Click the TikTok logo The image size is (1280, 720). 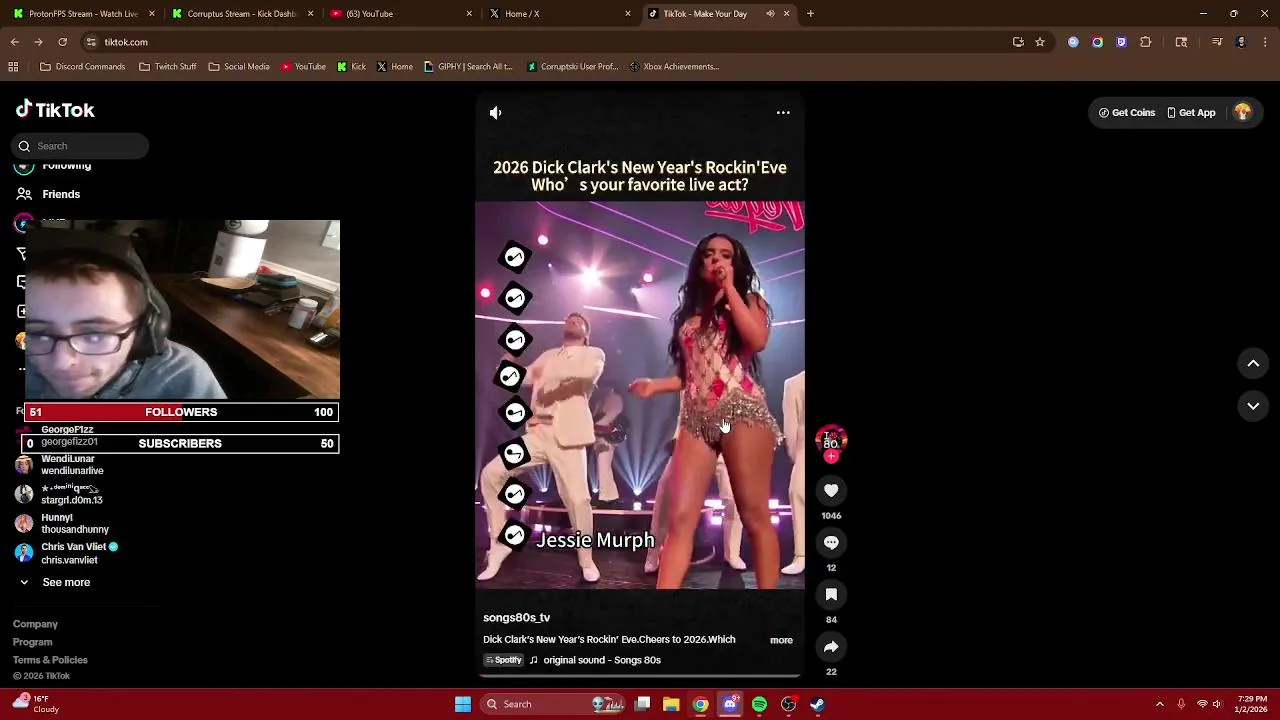pos(55,110)
